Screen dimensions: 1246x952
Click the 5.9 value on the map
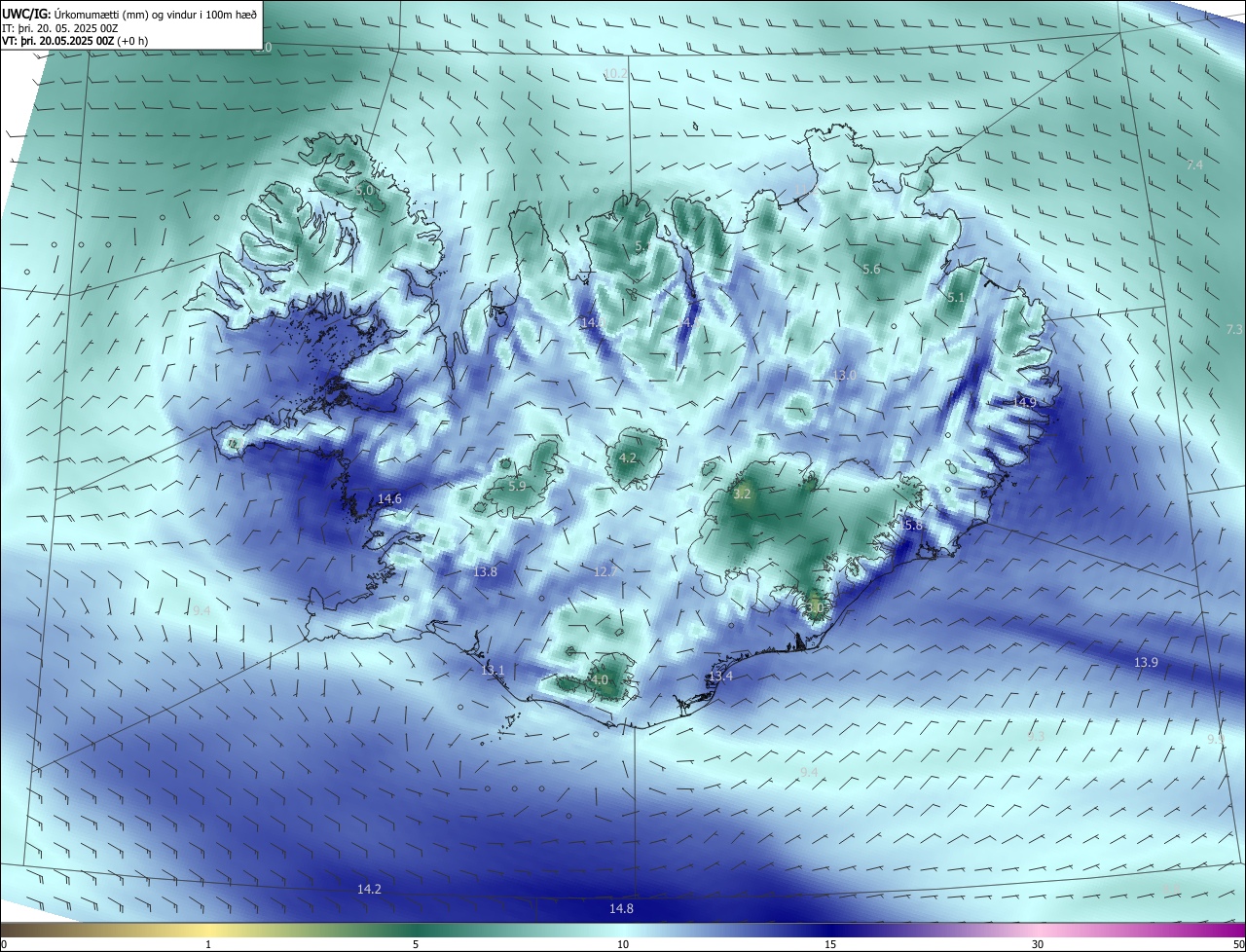tap(517, 486)
